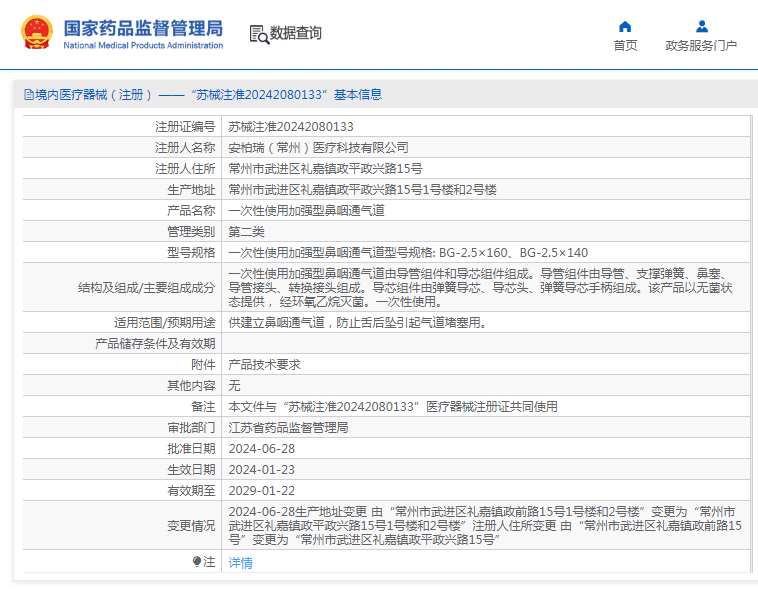Click the 批准日期 label
The height and width of the screenshot is (596, 758).
191,449
